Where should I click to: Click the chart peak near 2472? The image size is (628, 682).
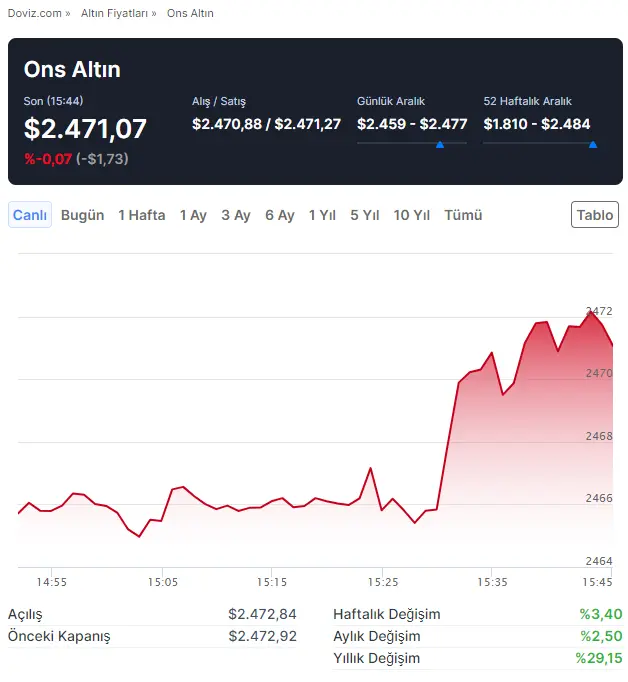coord(591,312)
